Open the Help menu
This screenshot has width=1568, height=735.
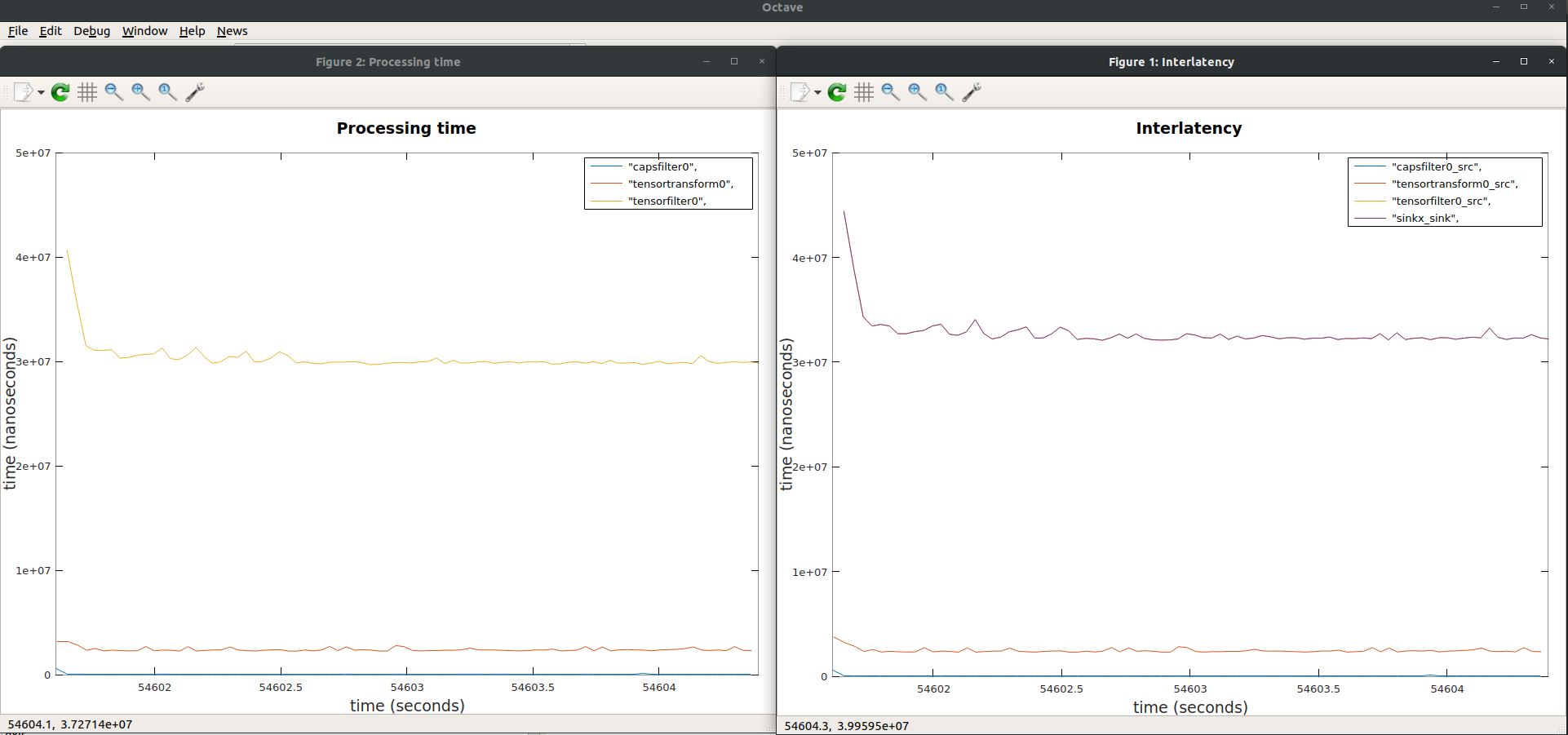[x=192, y=31]
